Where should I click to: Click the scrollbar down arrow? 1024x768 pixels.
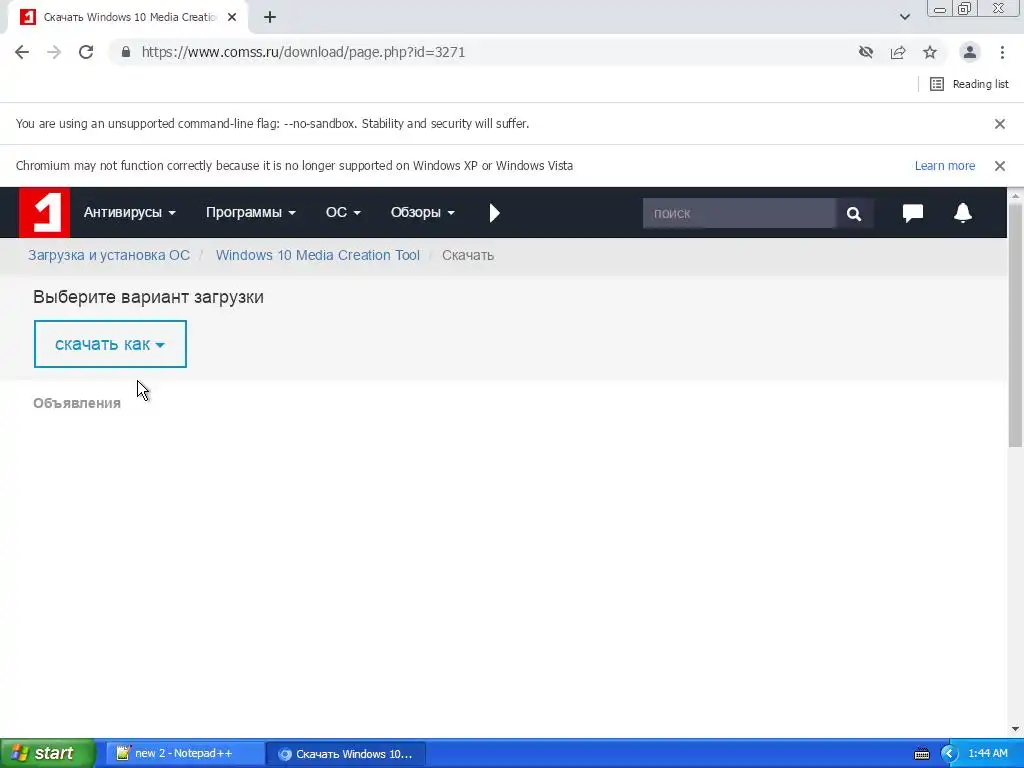pos(1015,729)
